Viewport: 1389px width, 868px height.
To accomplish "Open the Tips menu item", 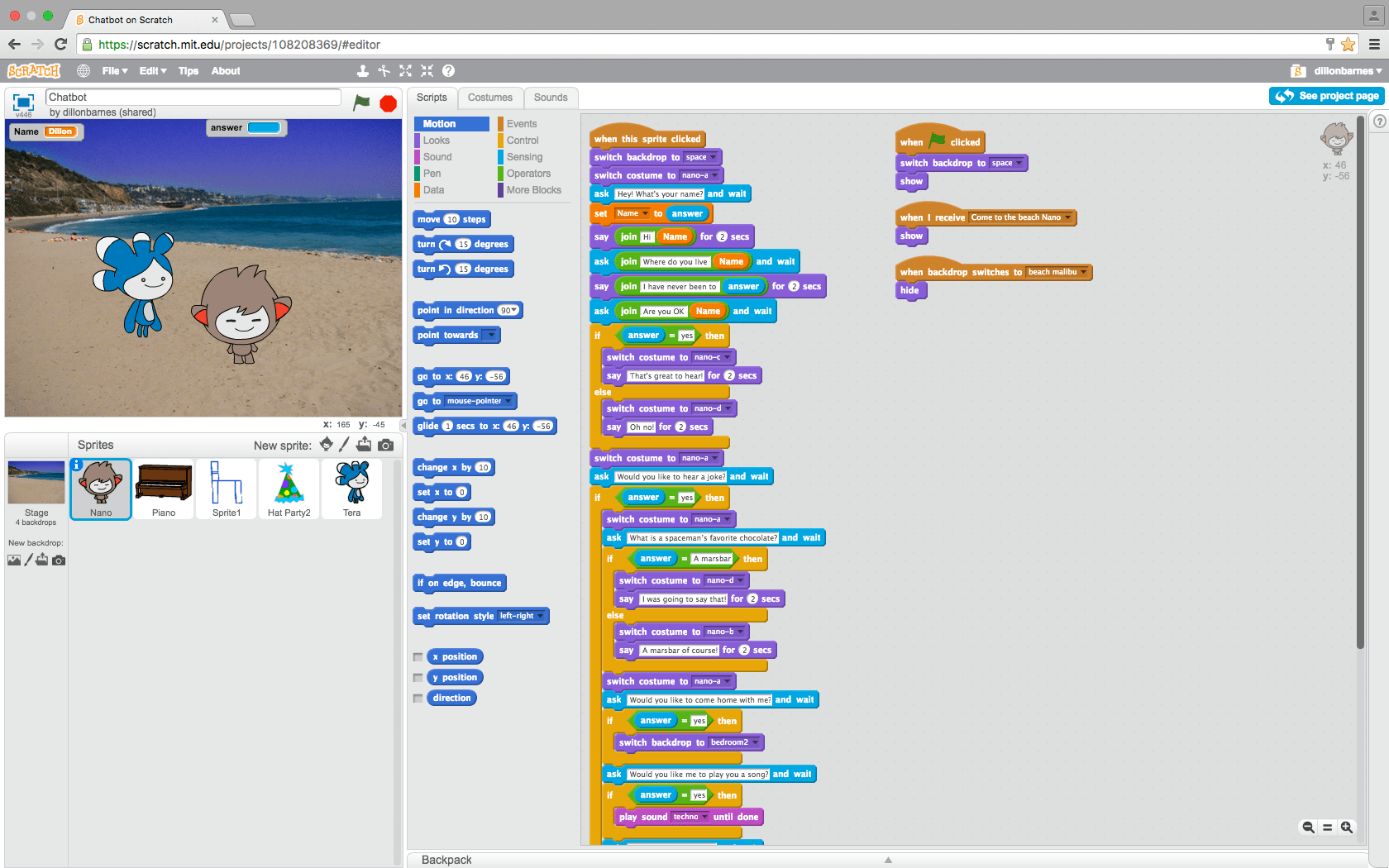I will pyautogui.click(x=189, y=71).
